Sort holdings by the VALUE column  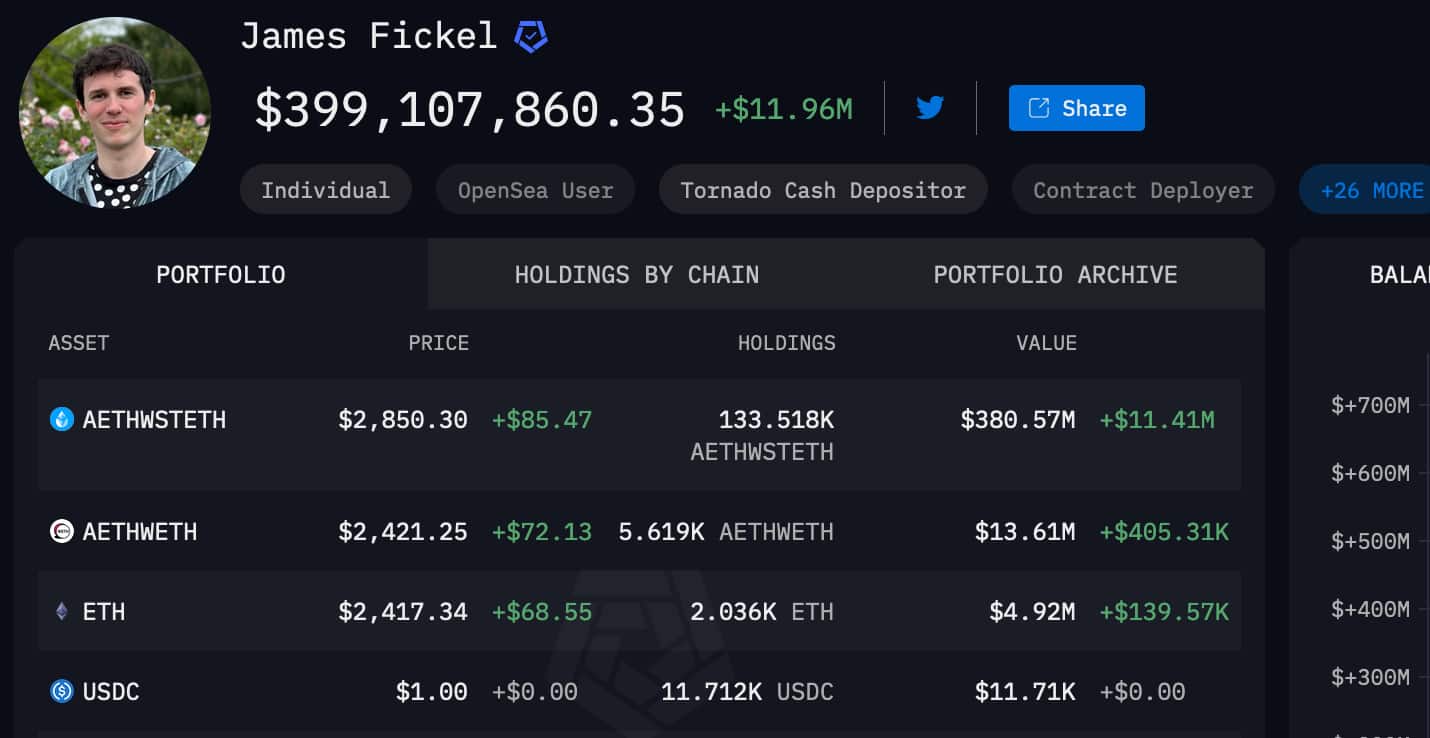(1046, 342)
